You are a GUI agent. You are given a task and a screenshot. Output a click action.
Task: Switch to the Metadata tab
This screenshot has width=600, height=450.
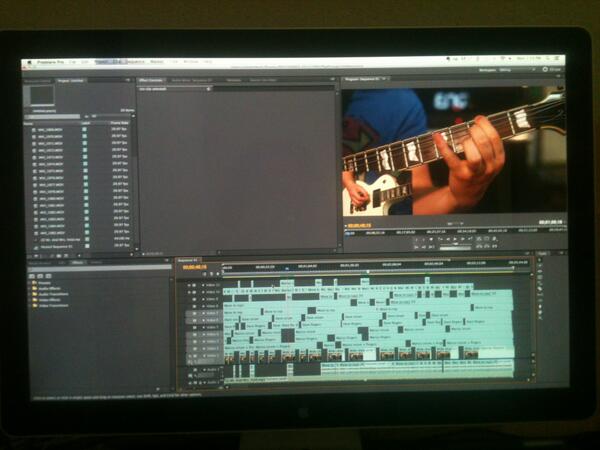click(234, 81)
